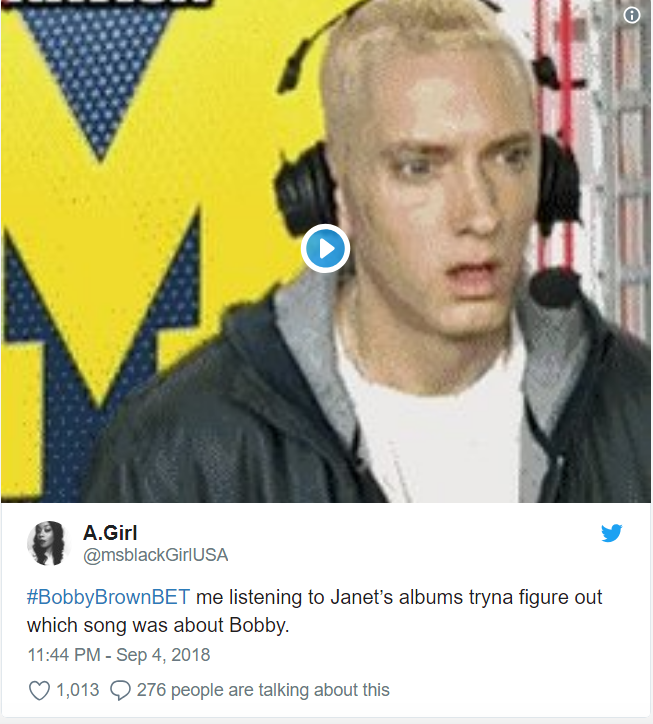Visit the @msblackGirlUSA handle link

pyautogui.click(x=155, y=555)
